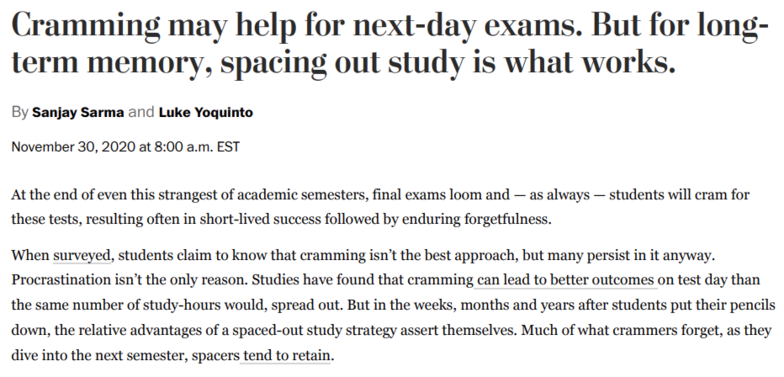Click the word 'and' between author names
The height and width of the screenshot is (377, 784).
click(141, 112)
